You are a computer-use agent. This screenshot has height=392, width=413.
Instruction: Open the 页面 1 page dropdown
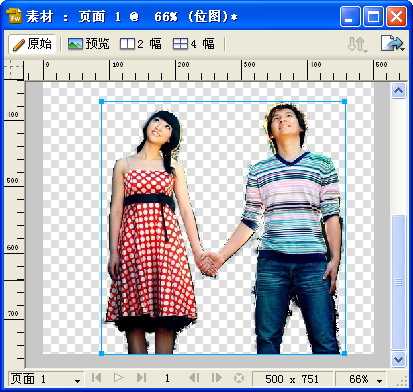(45, 379)
